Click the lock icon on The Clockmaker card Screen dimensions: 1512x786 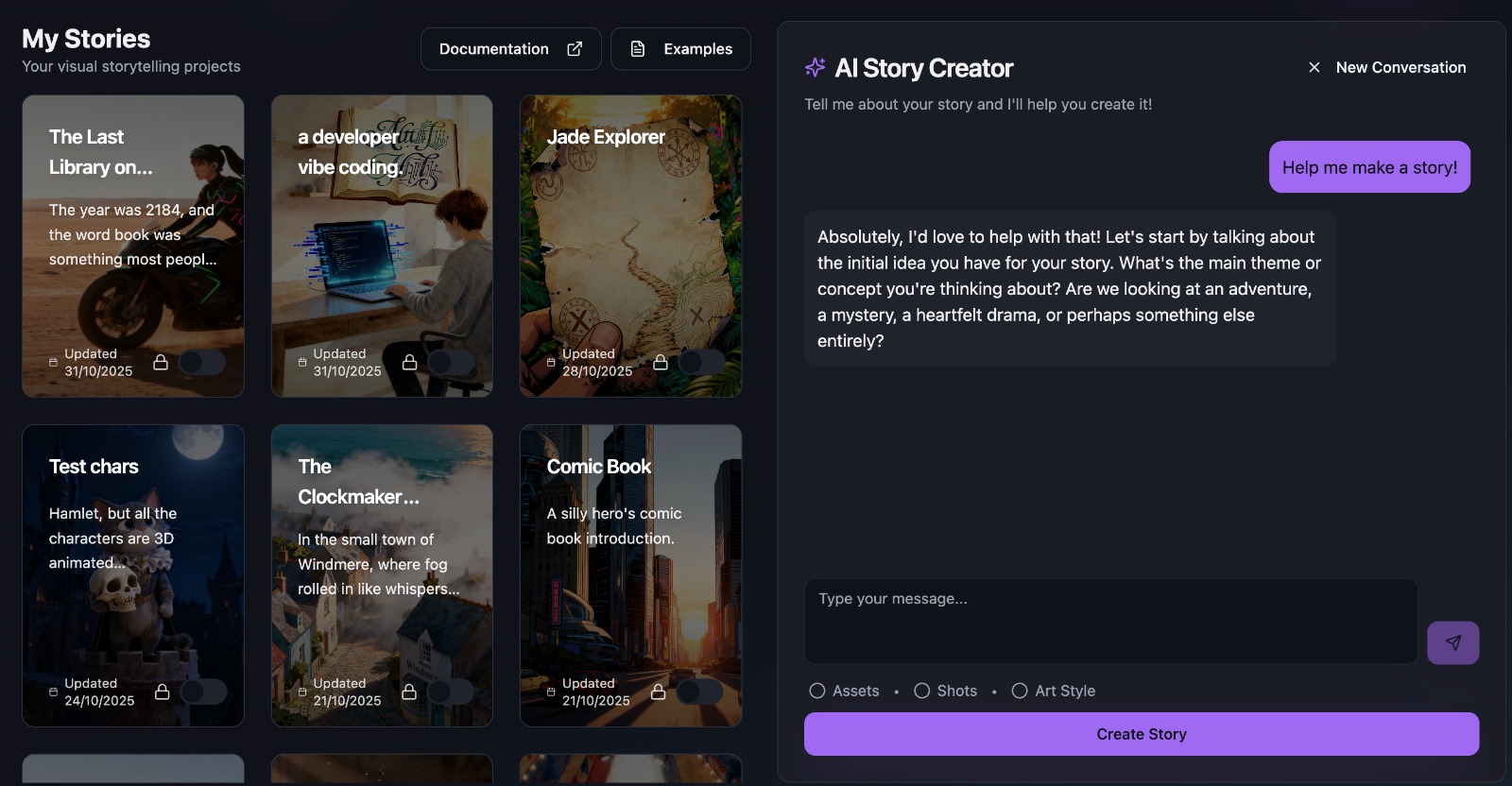pos(409,692)
